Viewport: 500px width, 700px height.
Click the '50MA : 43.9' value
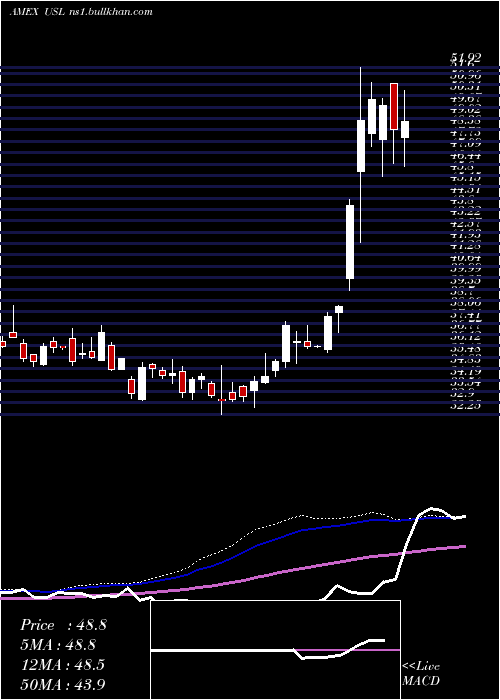click(x=63, y=684)
